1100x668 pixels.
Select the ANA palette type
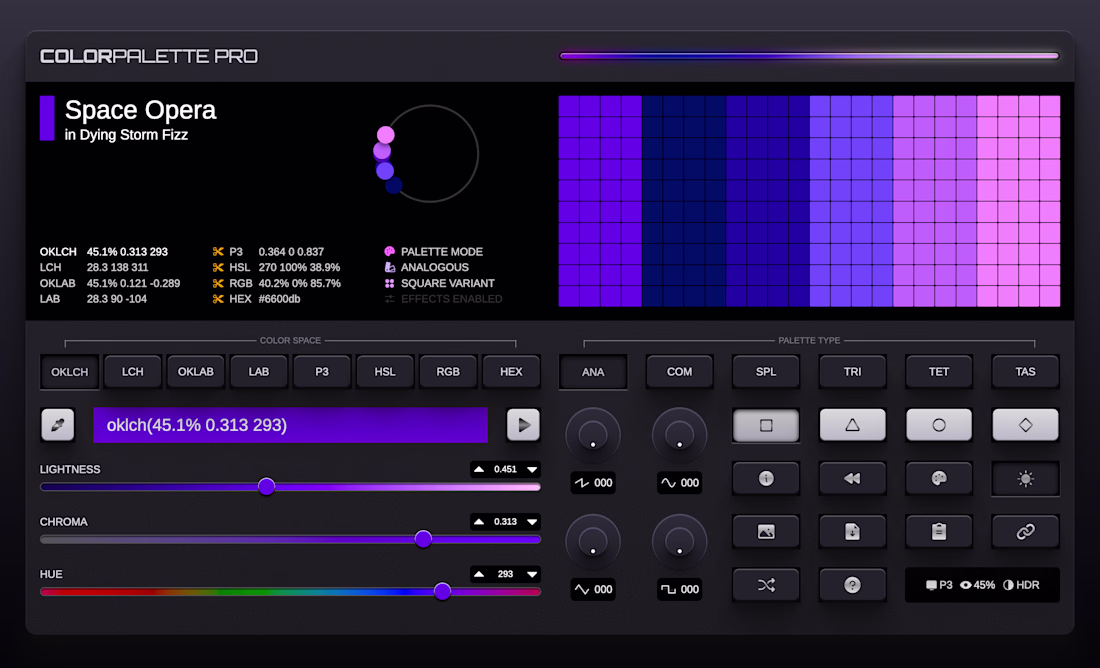pyautogui.click(x=593, y=372)
